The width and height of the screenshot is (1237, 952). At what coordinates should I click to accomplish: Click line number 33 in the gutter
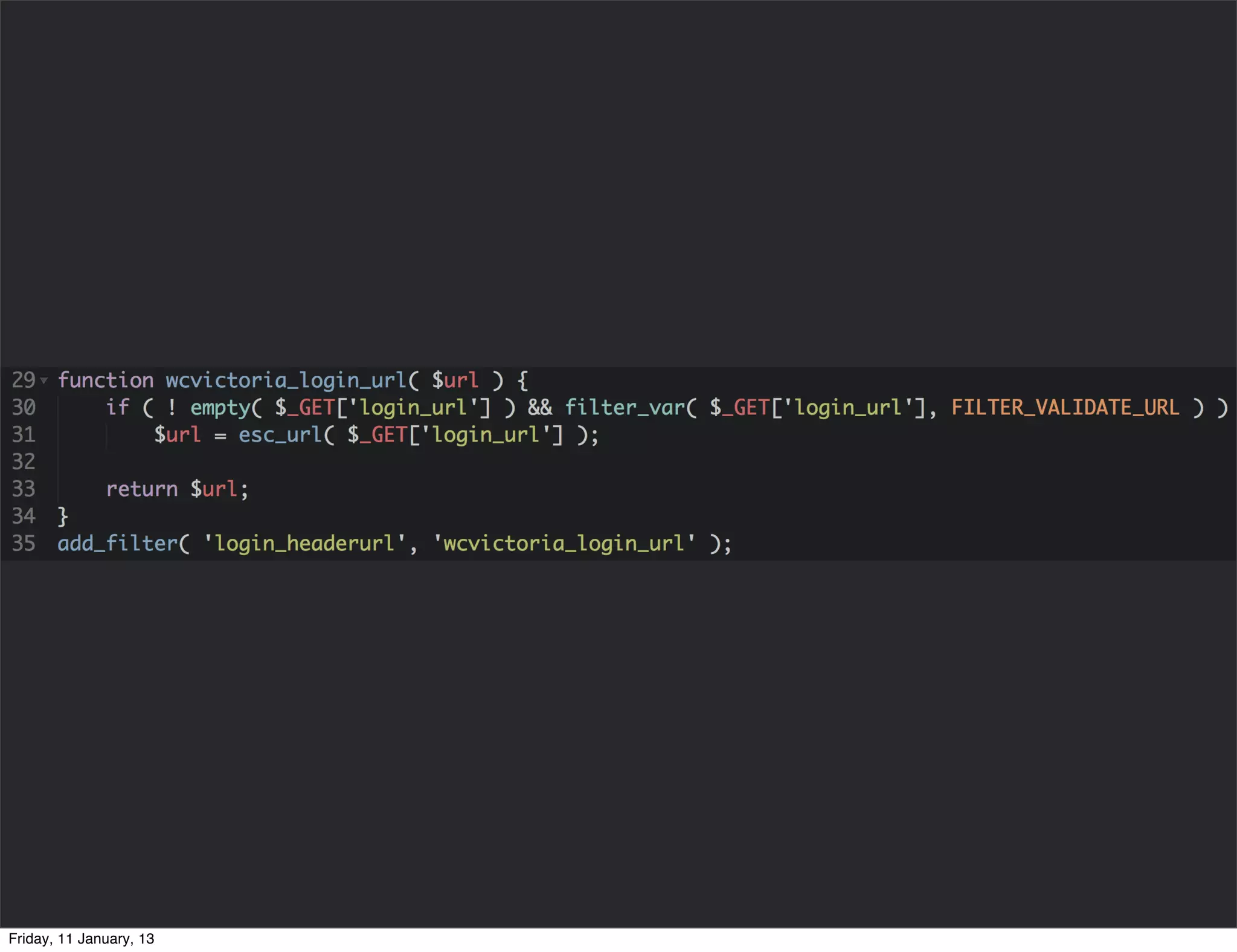(x=24, y=489)
